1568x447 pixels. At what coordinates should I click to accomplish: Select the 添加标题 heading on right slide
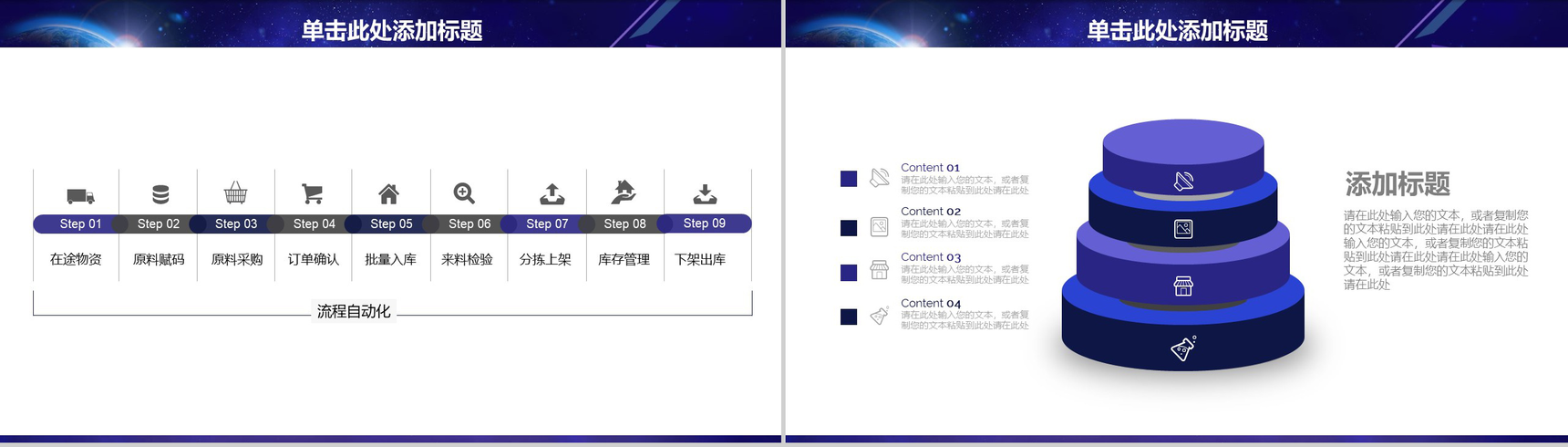(1397, 184)
